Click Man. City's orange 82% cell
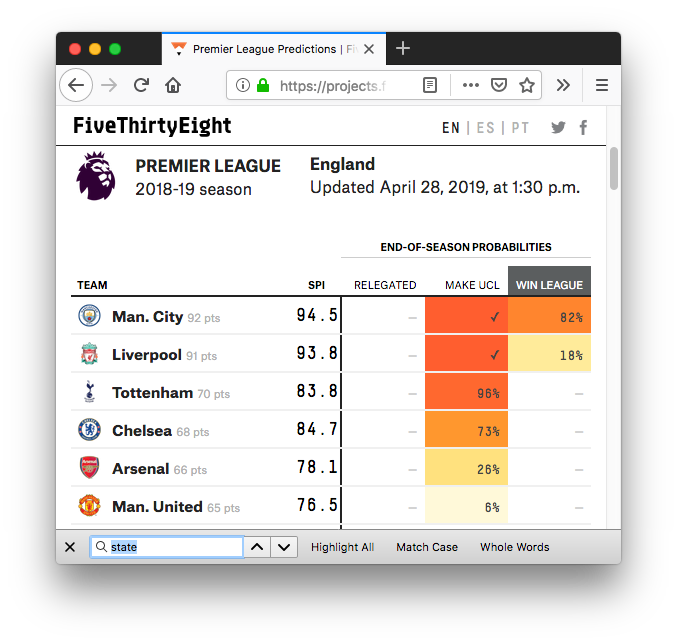 (x=549, y=317)
